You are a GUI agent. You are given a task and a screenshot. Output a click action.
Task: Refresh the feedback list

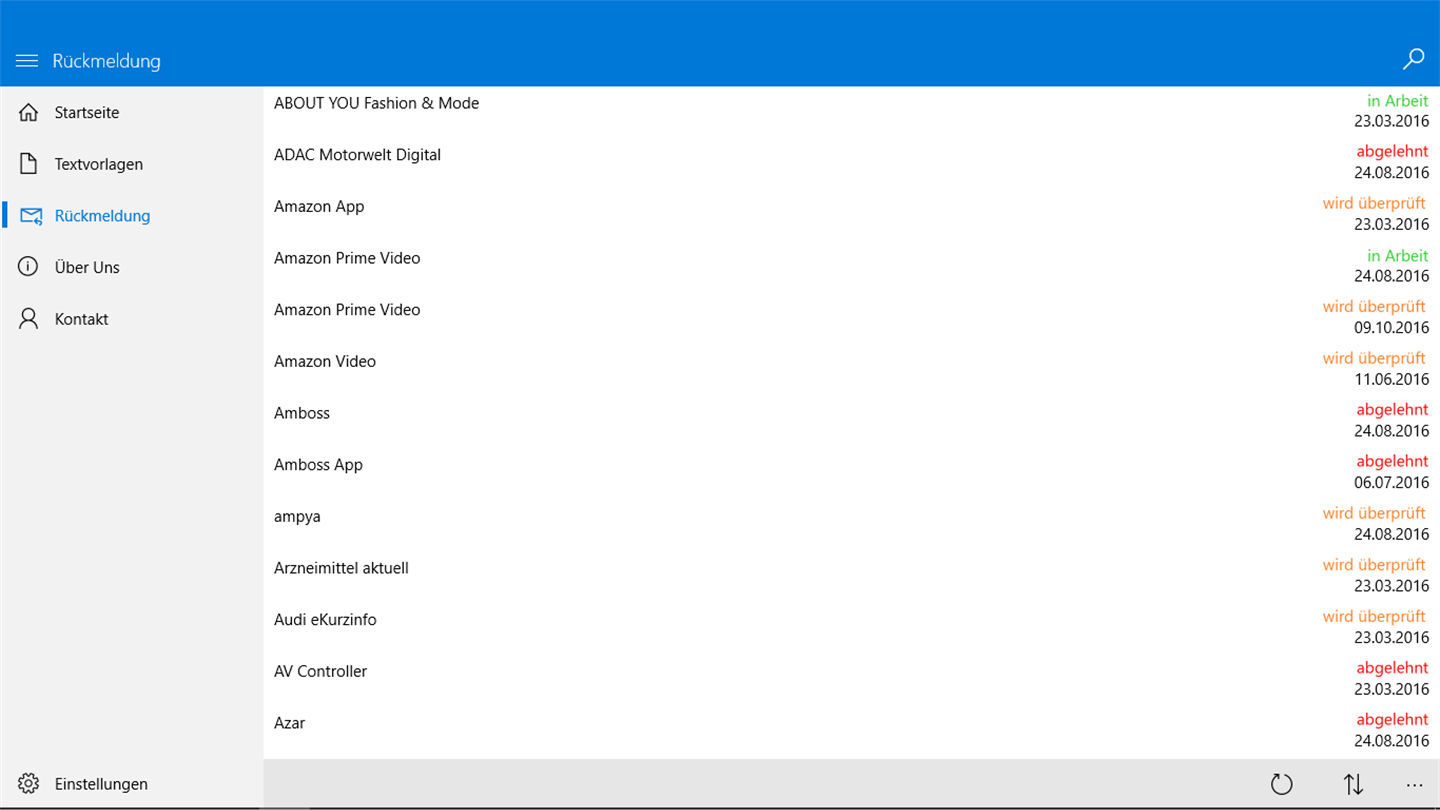1281,785
